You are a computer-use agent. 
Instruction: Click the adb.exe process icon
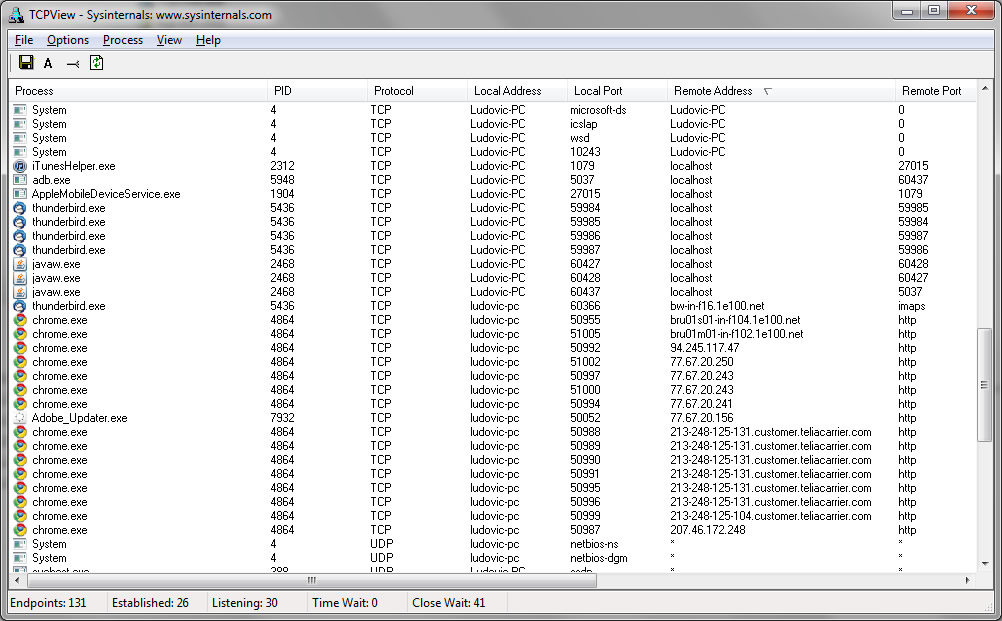(20, 180)
